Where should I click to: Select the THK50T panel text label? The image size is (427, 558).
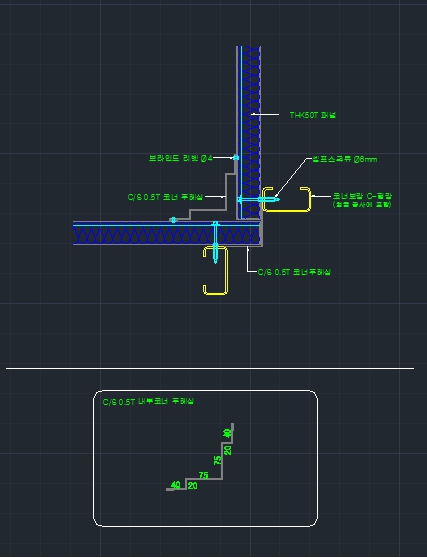pyautogui.click(x=312, y=115)
